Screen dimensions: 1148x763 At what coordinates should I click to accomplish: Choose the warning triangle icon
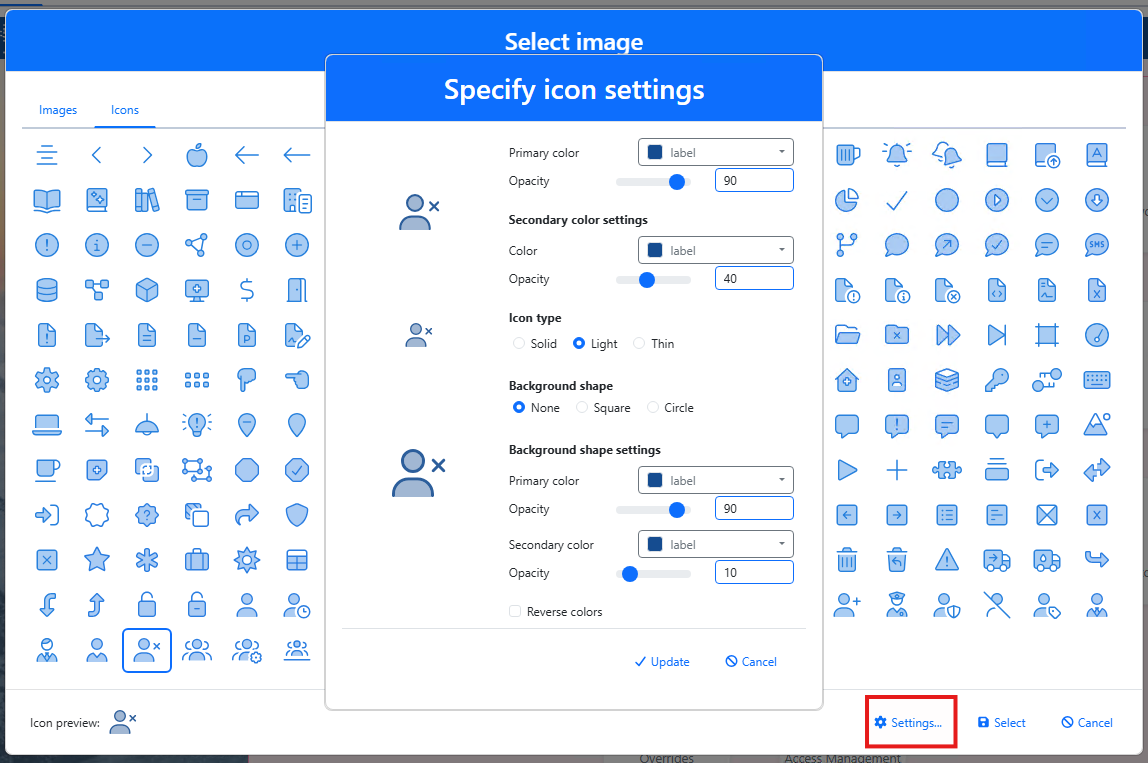[x=947, y=559]
